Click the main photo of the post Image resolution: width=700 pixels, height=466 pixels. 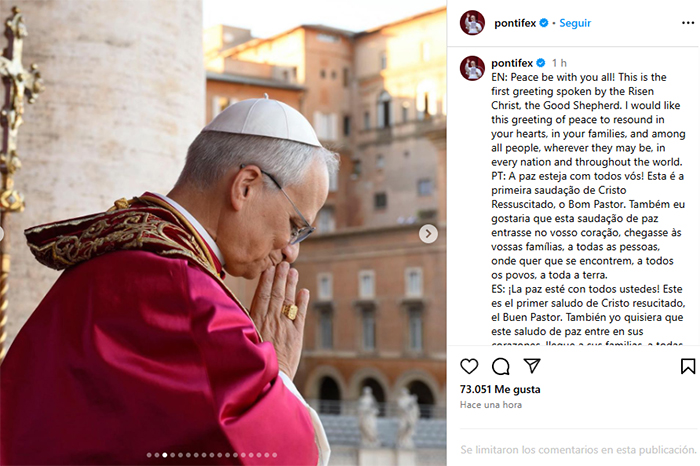point(223,233)
